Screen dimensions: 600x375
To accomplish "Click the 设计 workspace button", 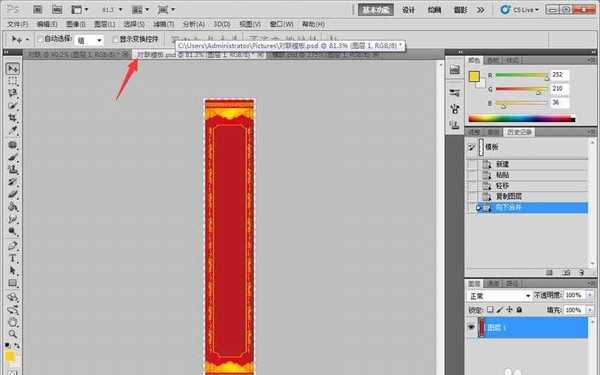I will point(408,10).
